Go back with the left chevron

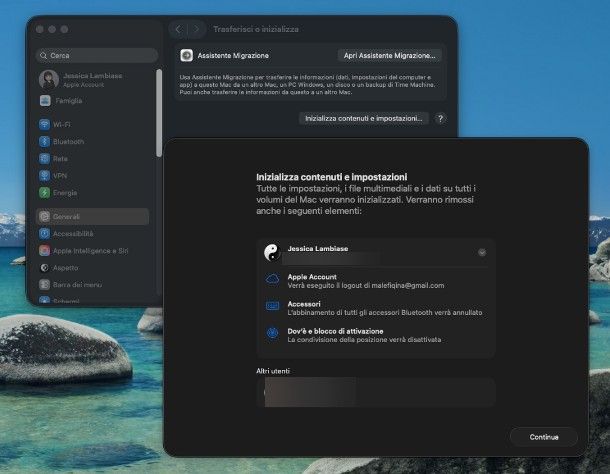pos(179,29)
